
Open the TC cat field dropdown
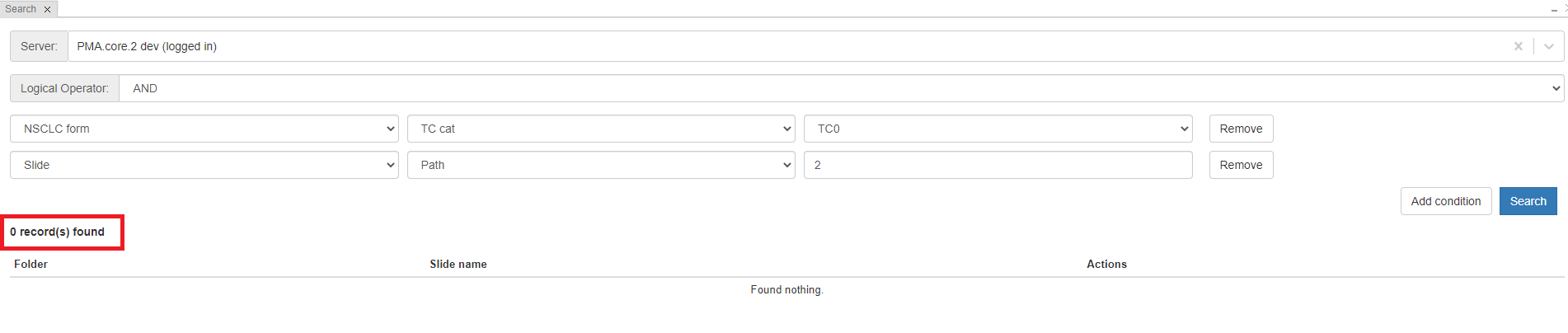point(601,129)
